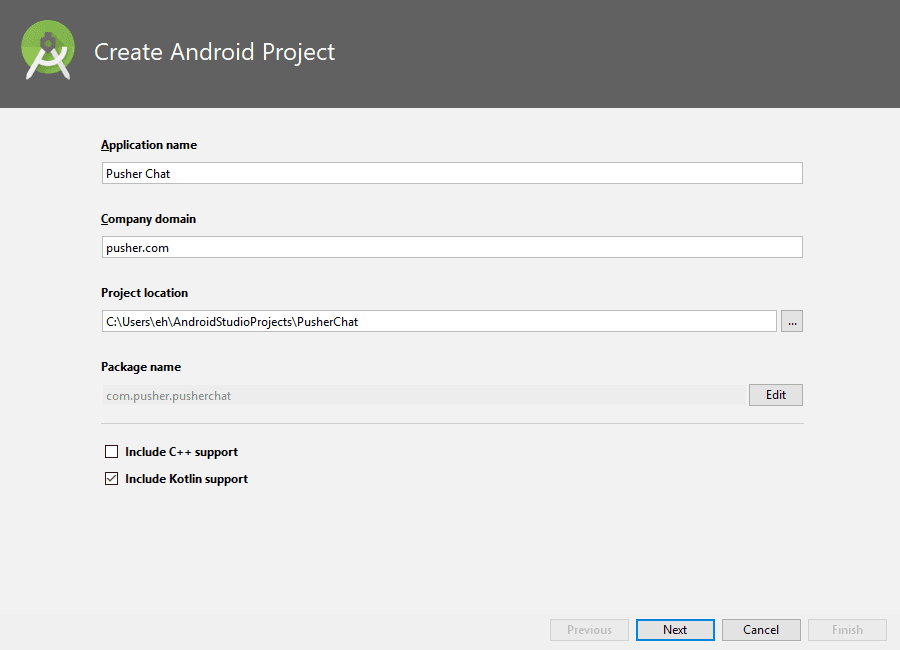The width and height of the screenshot is (900, 650).
Task: Click the Create Android Project title
Action: 214,51
